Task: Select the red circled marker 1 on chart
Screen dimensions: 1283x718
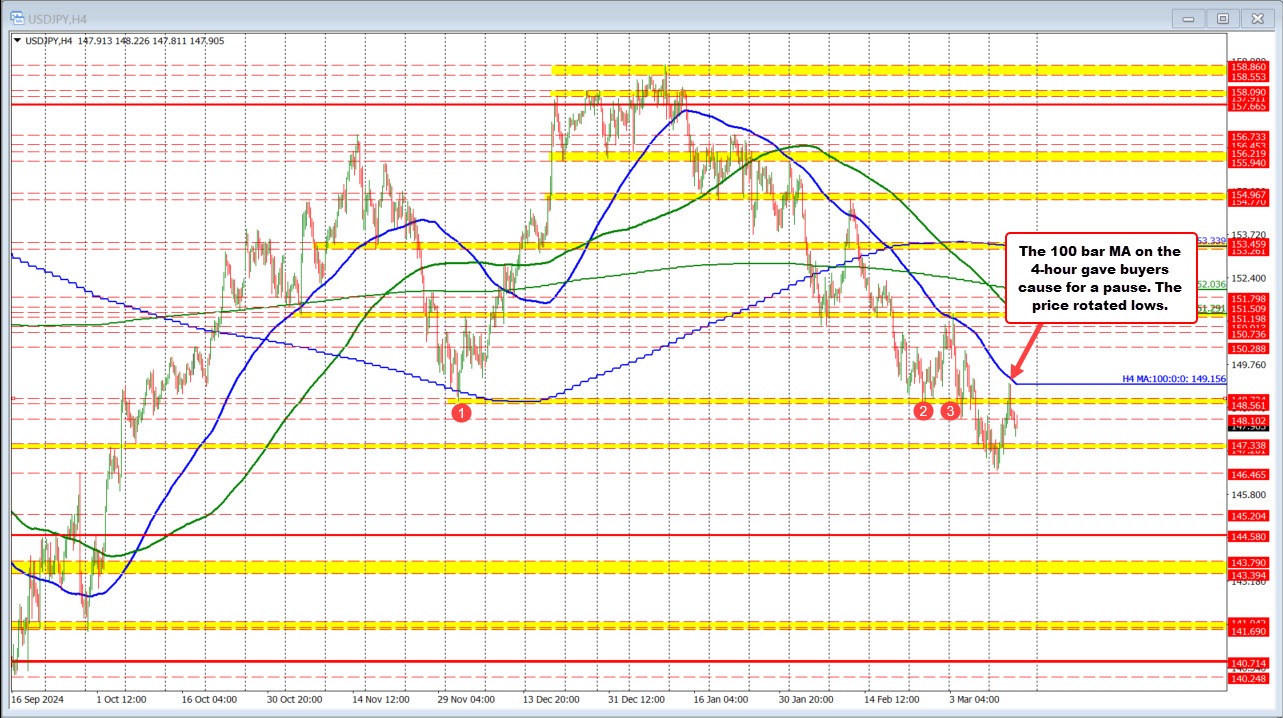Action: [x=461, y=411]
